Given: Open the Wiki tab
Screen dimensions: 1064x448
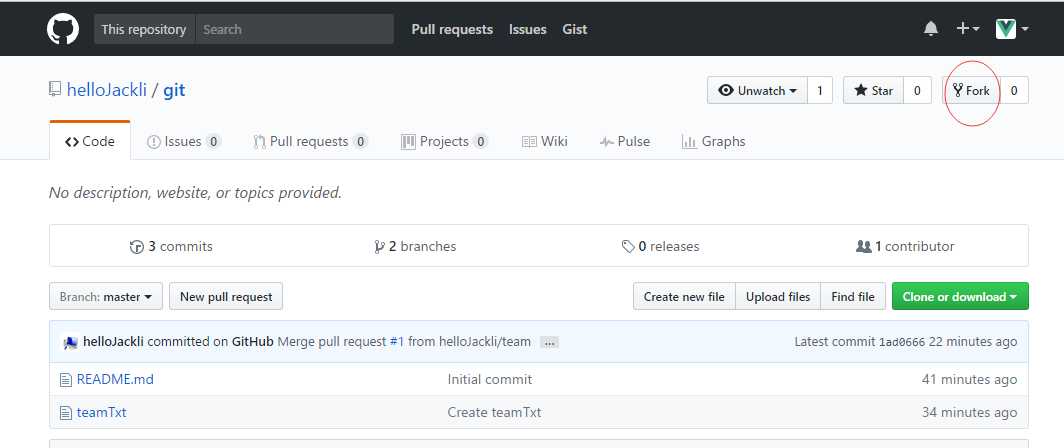Looking at the screenshot, I should tap(545, 142).
